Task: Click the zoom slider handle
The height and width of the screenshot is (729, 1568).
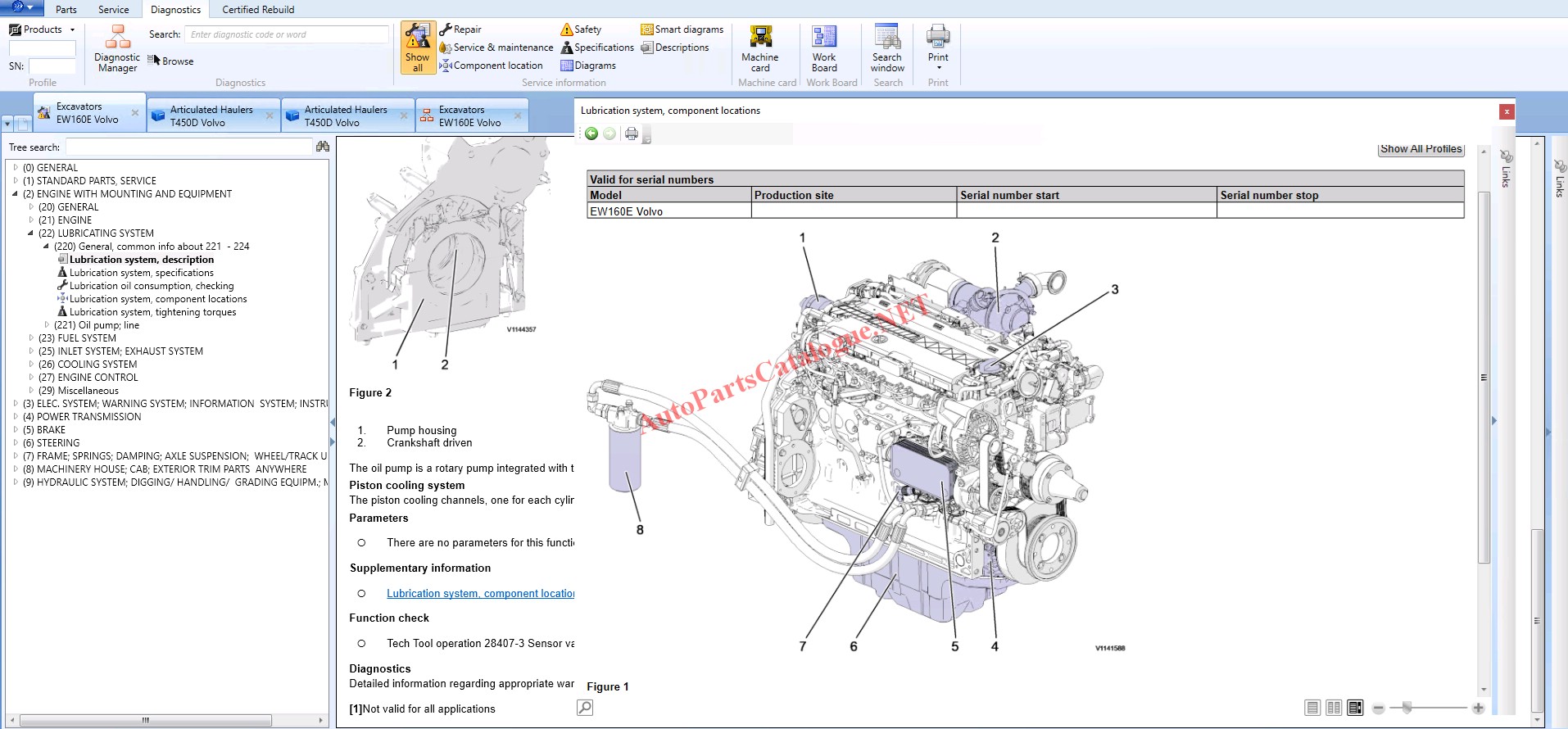Action: click(x=1407, y=707)
